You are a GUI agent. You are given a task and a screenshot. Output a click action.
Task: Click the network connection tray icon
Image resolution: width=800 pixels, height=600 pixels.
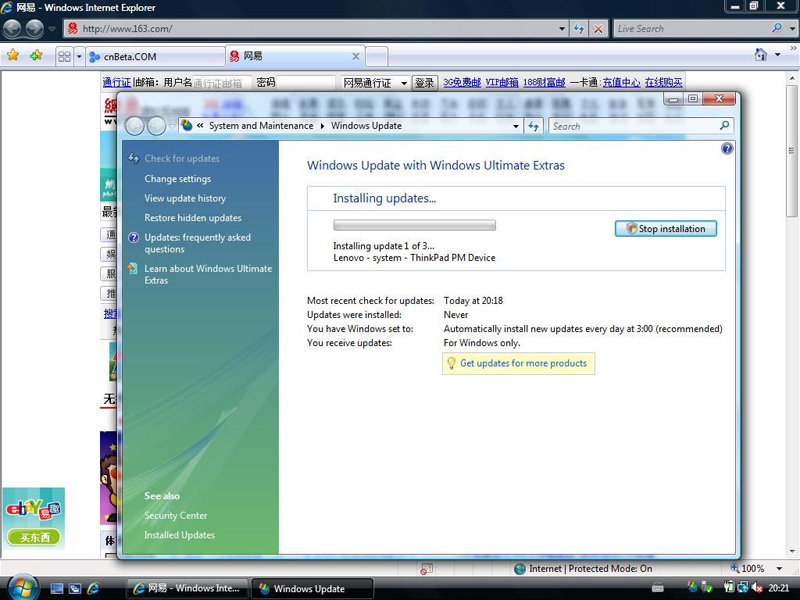coord(743,588)
